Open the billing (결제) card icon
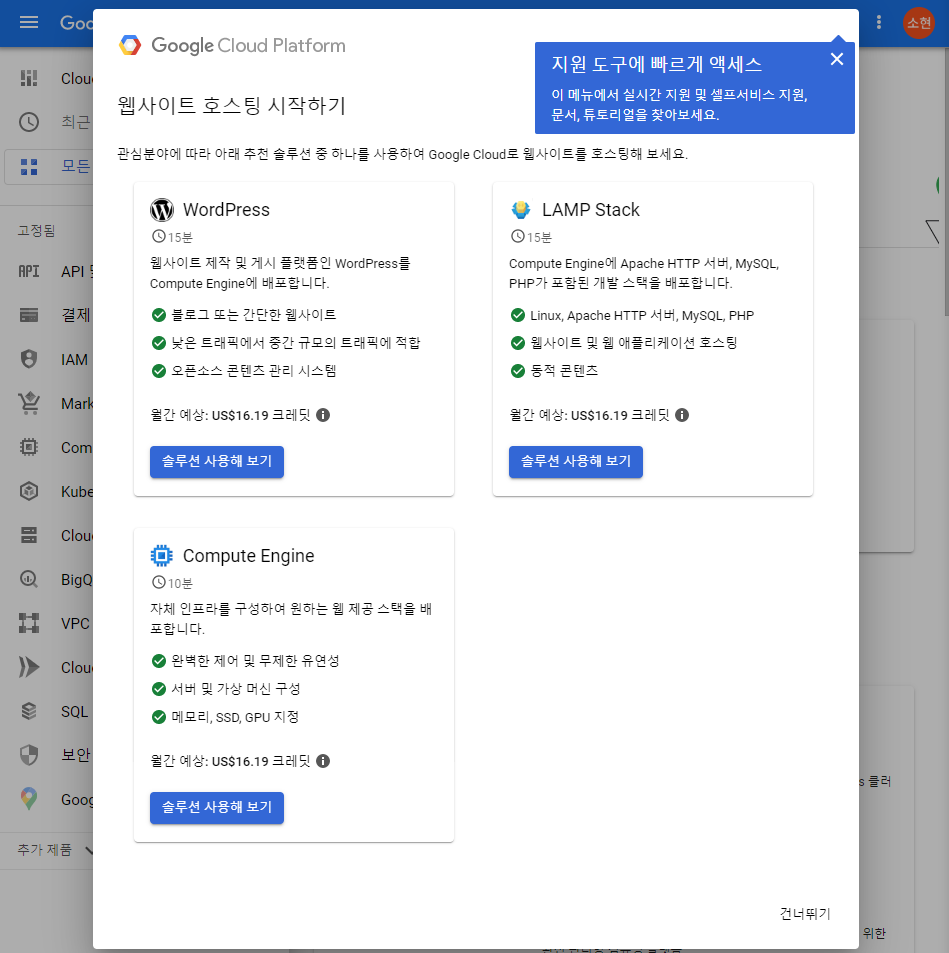The image size is (949, 953). (x=29, y=315)
